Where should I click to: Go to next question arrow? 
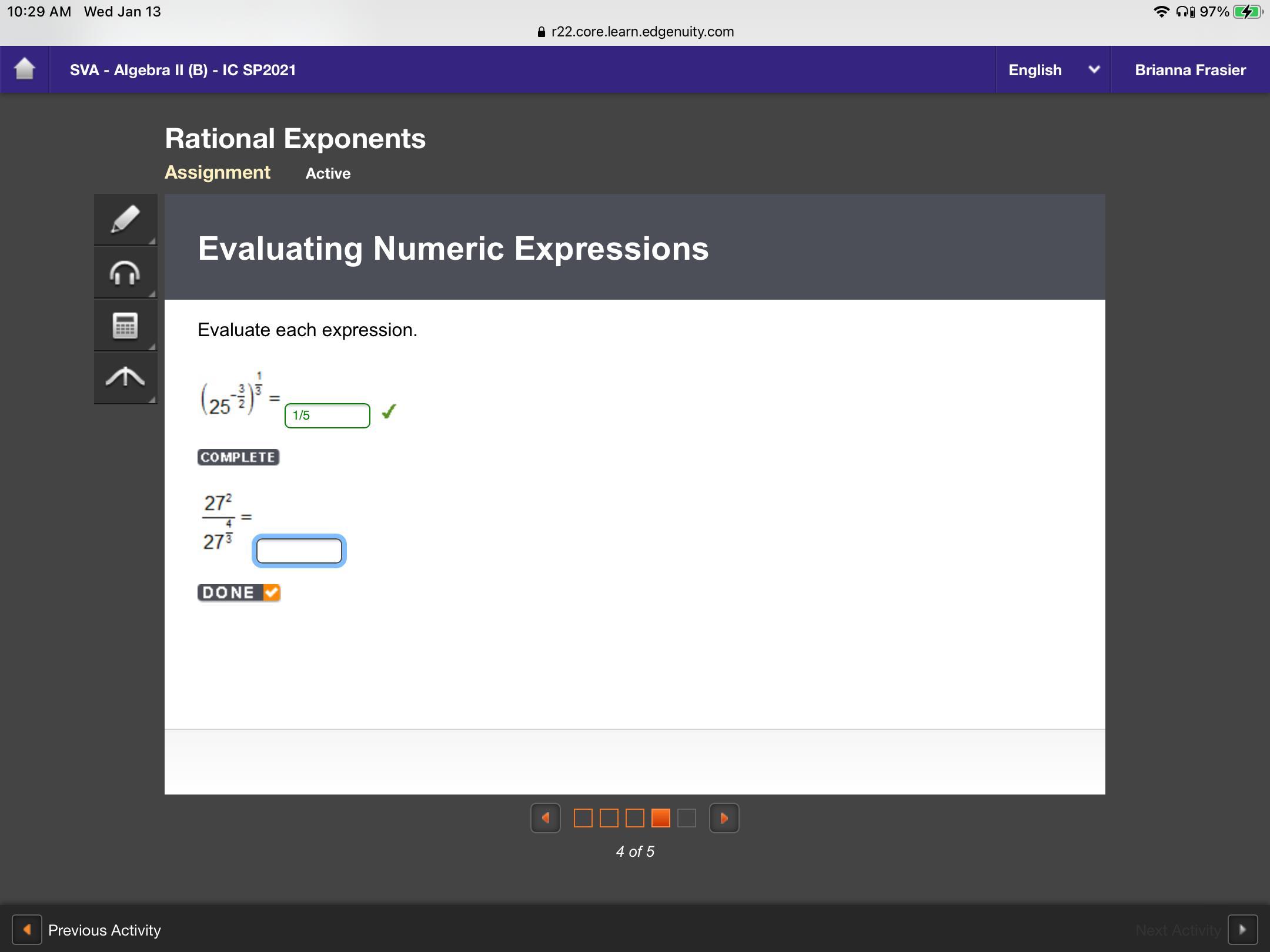point(724,818)
